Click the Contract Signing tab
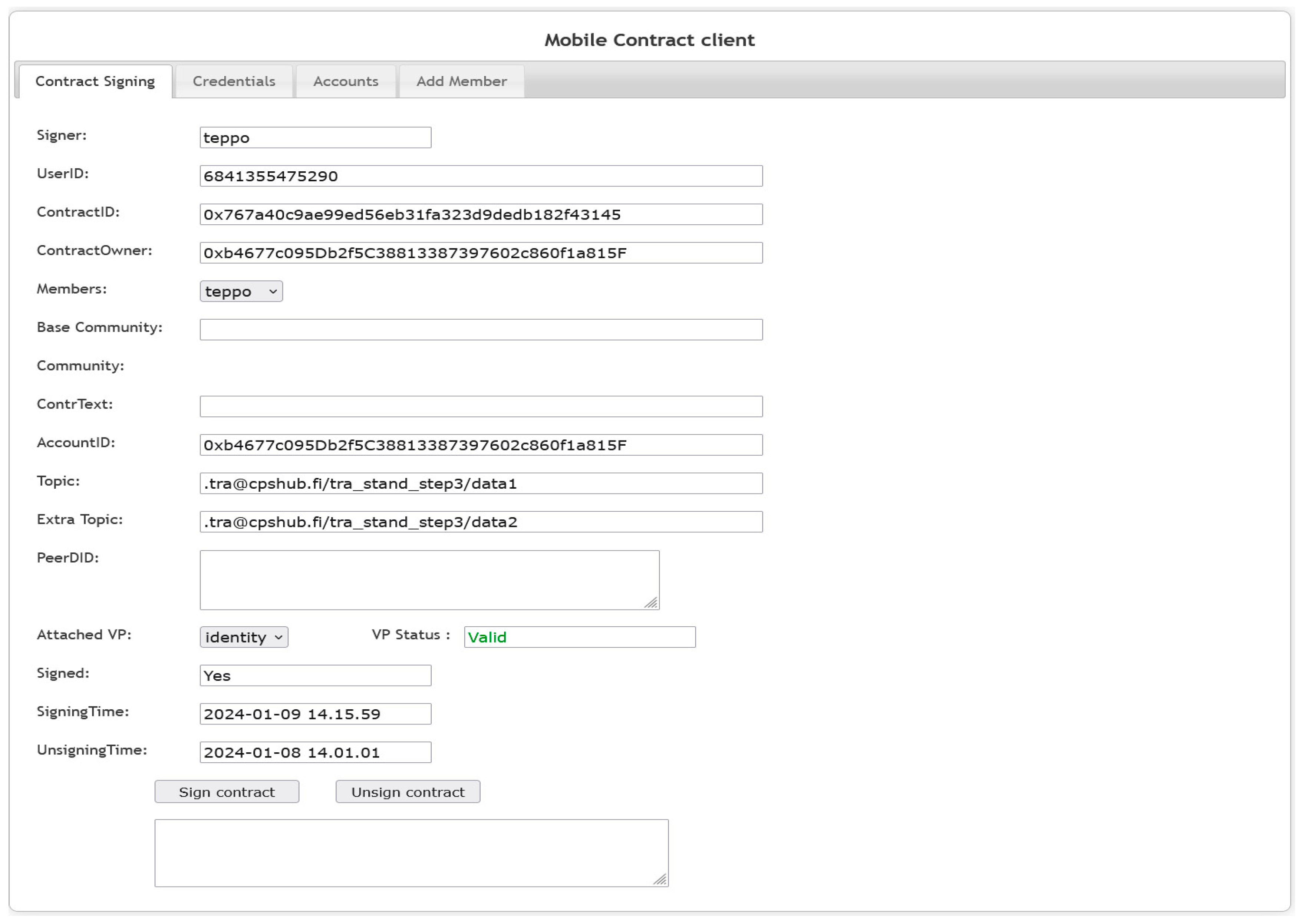Screen dimensions: 1302x924 click(x=95, y=81)
